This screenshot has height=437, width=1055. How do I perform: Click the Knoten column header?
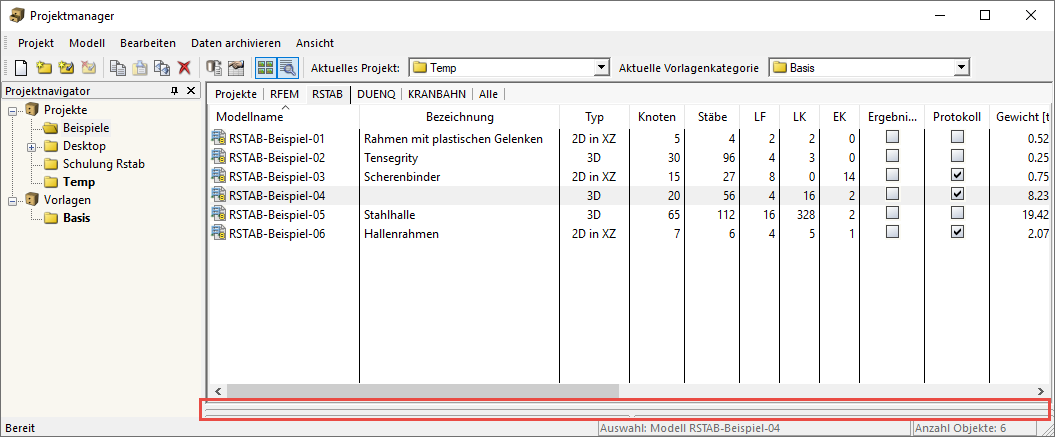click(657, 116)
